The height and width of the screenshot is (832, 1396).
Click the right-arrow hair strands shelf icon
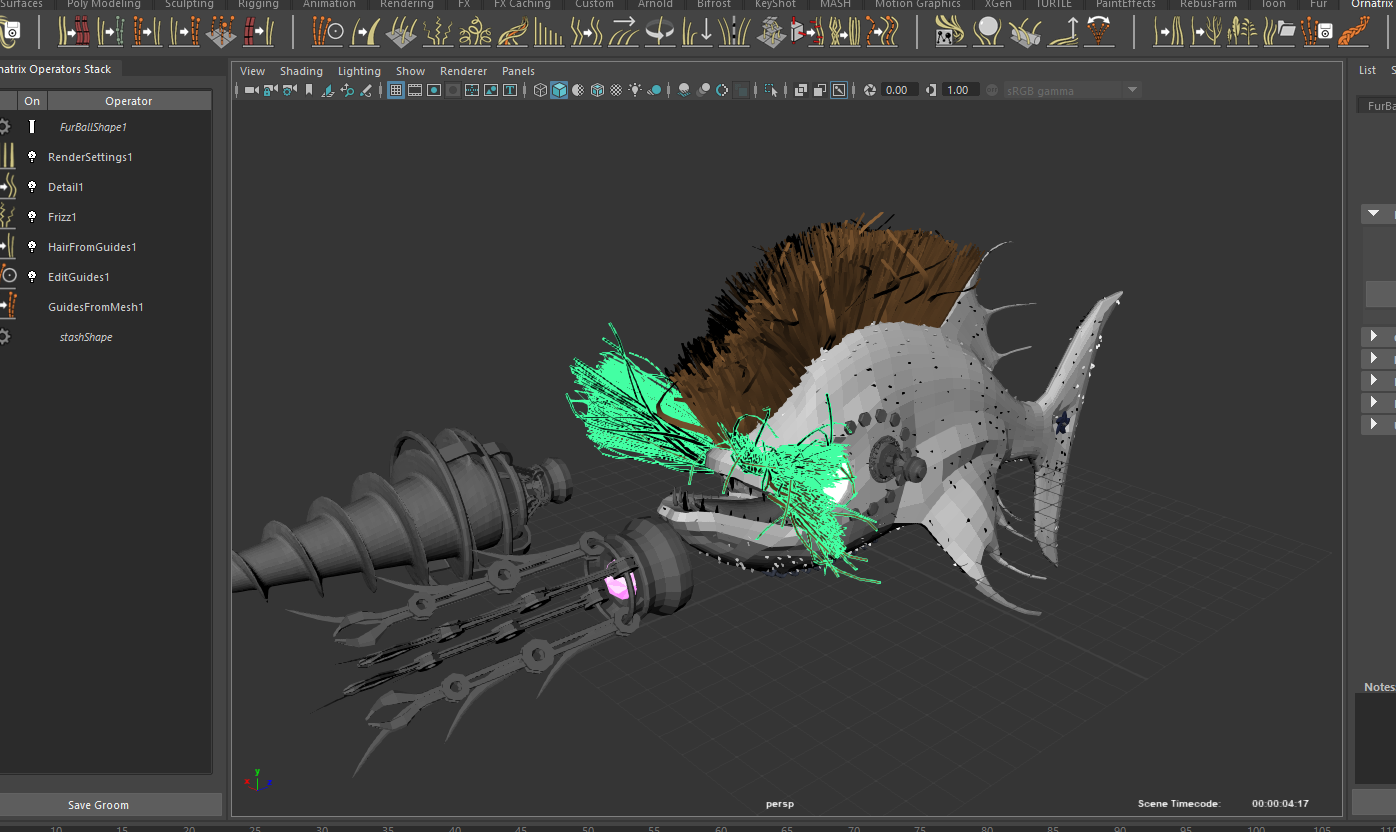pos(624,32)
